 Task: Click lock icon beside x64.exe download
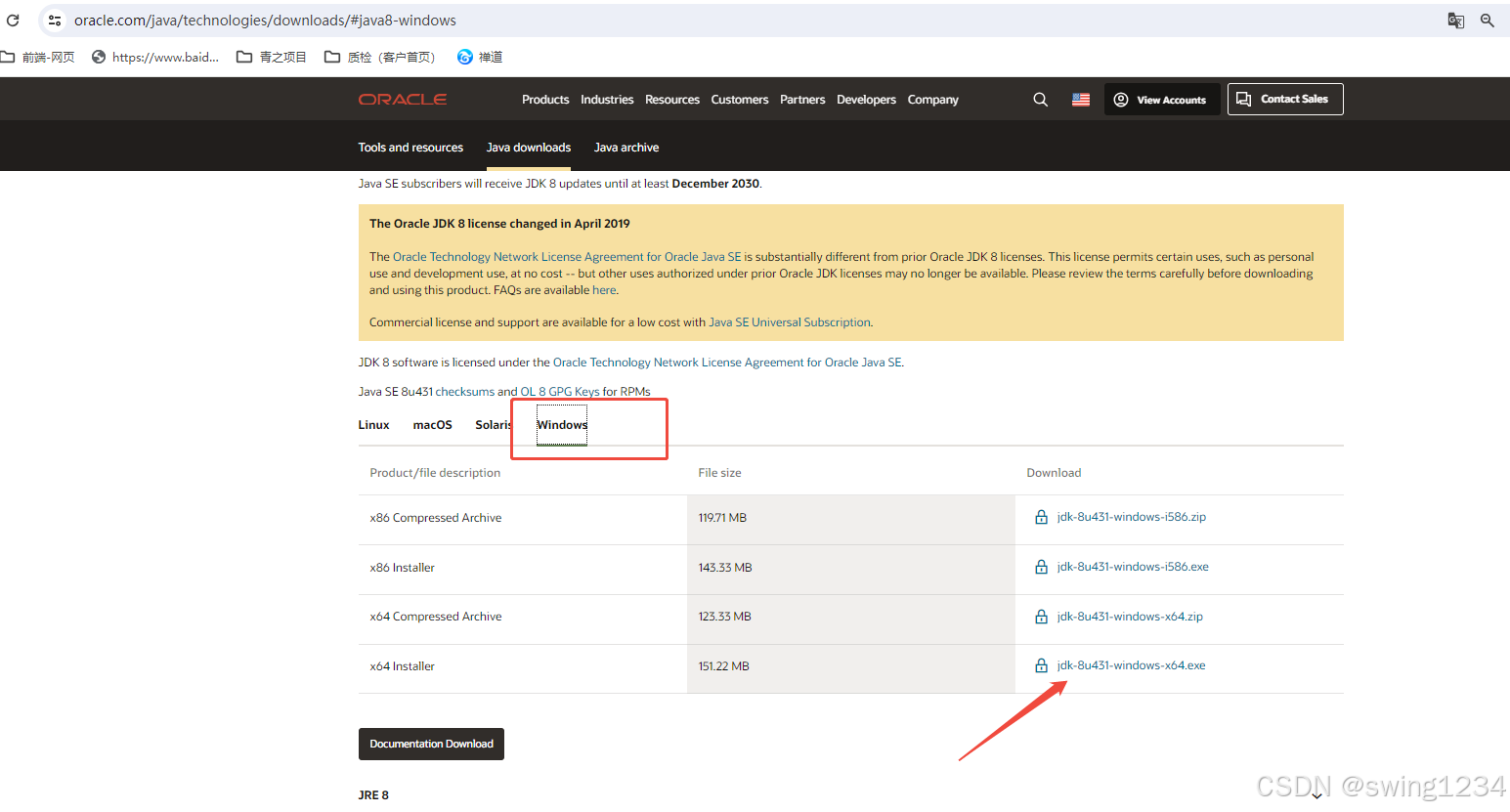point(1041,665)
